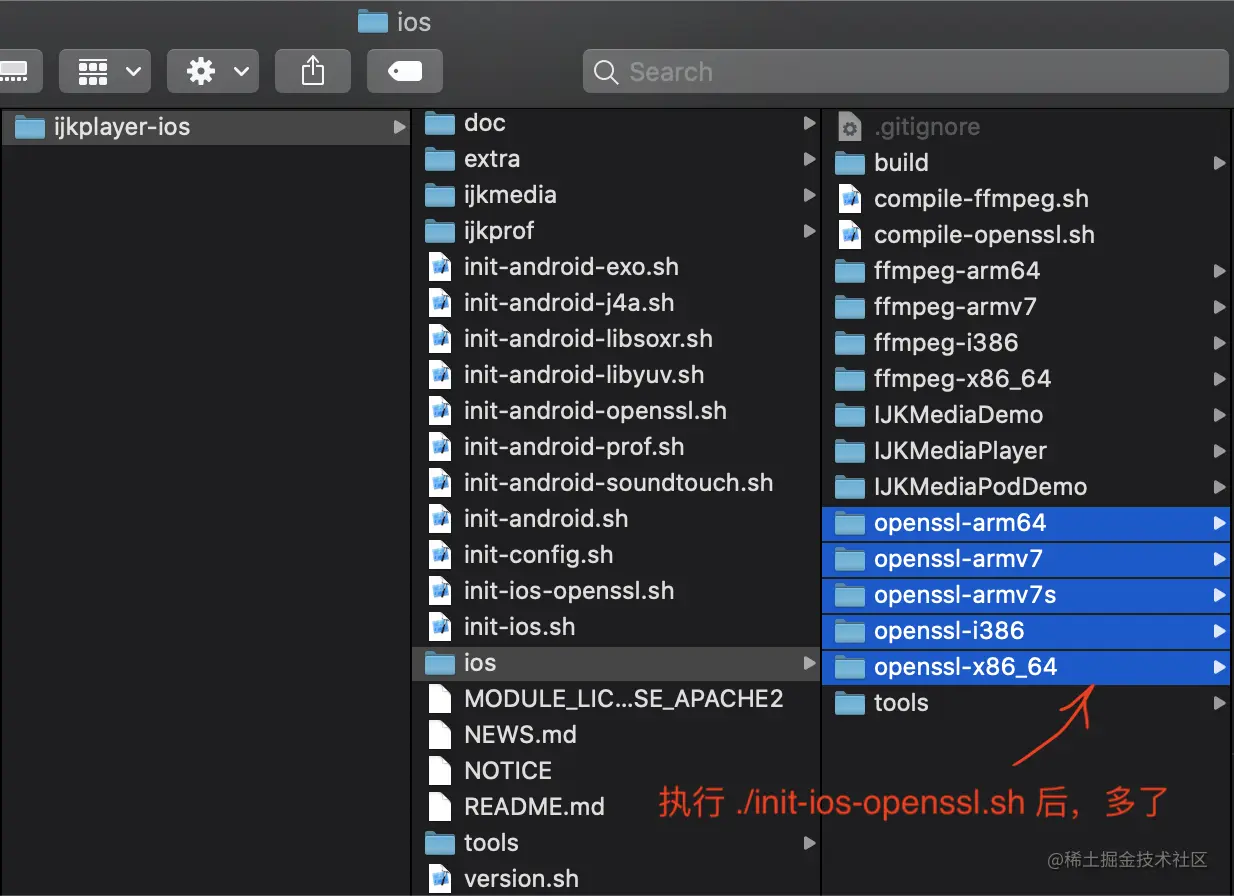Select the IJKMediaPlayer folder
The height and width of the screenshot is (896, 1234).
tap(1026, 451)
